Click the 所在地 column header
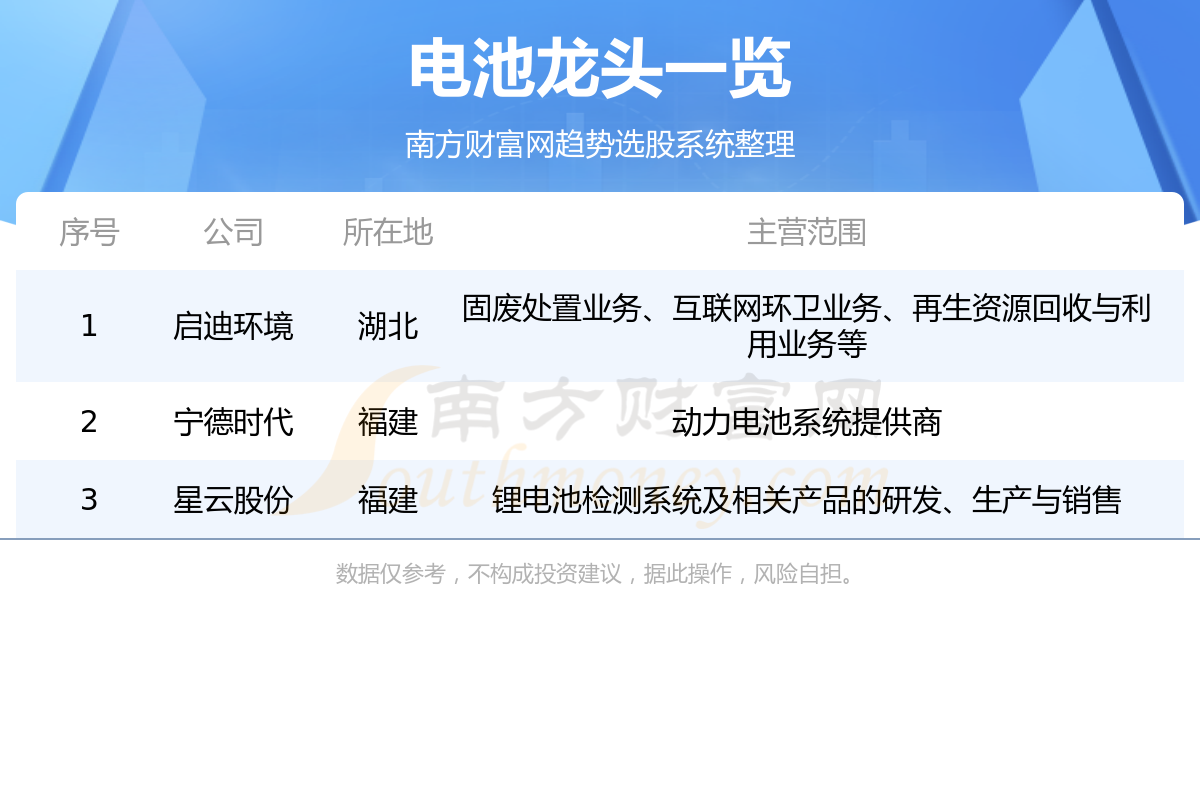The width and height of the screenshot is (1200, 800). pyautogui.click(x=388, y=232)
